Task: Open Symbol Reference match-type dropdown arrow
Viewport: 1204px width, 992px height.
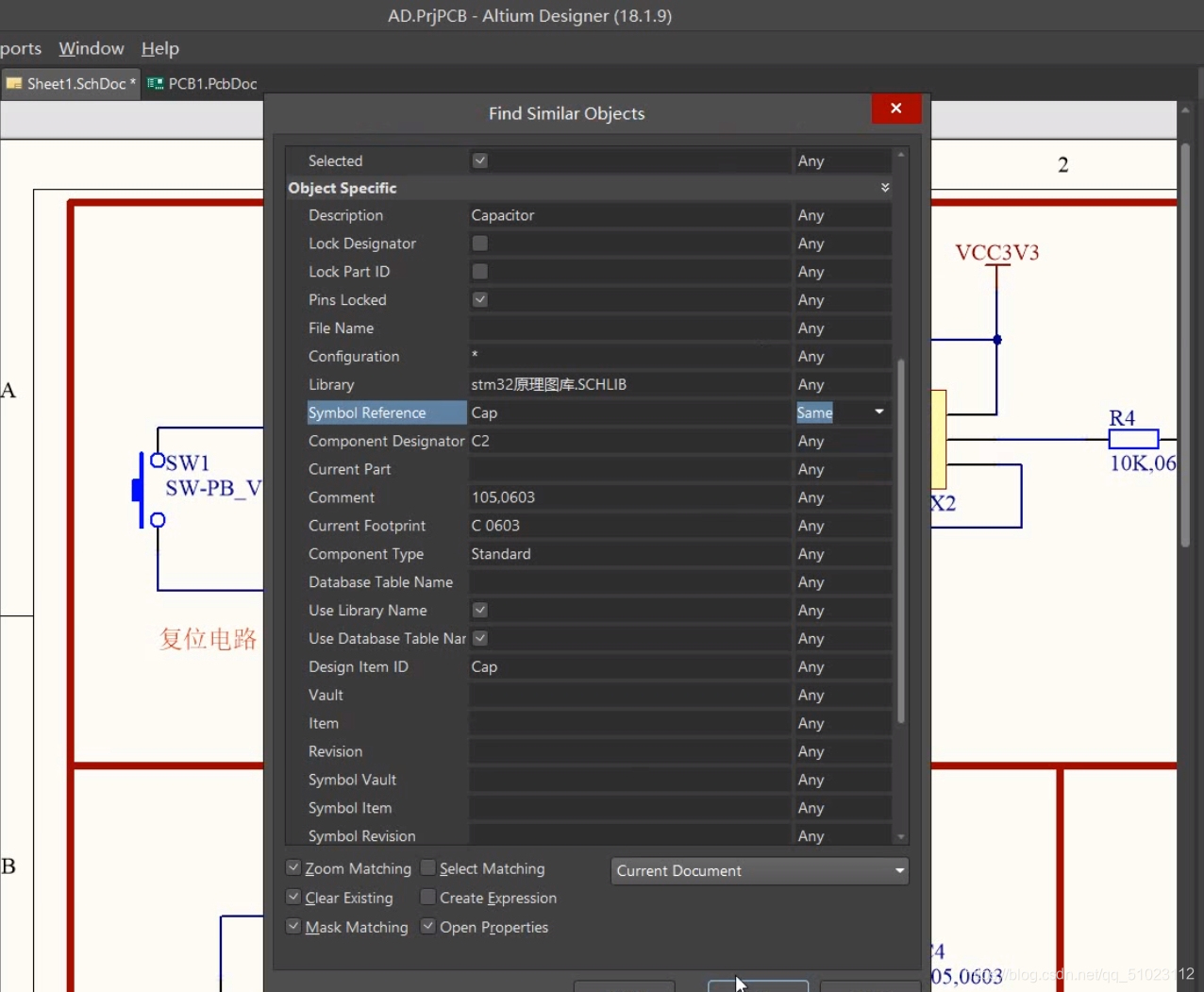Action: [x=879, y=412]
